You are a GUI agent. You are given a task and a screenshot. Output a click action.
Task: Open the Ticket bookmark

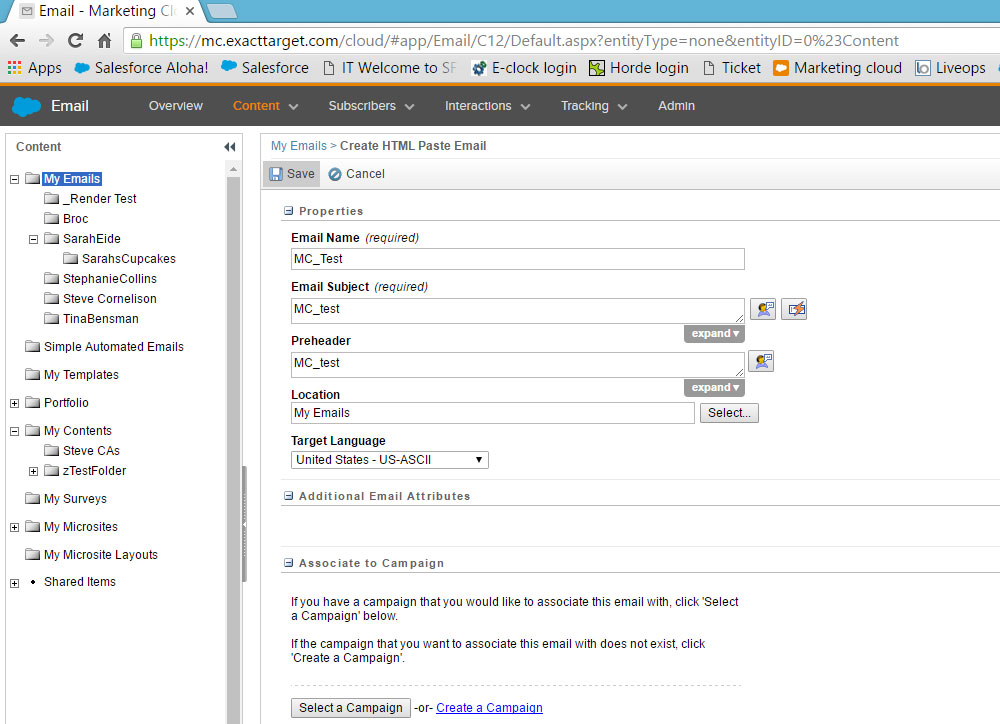[732, 68]
